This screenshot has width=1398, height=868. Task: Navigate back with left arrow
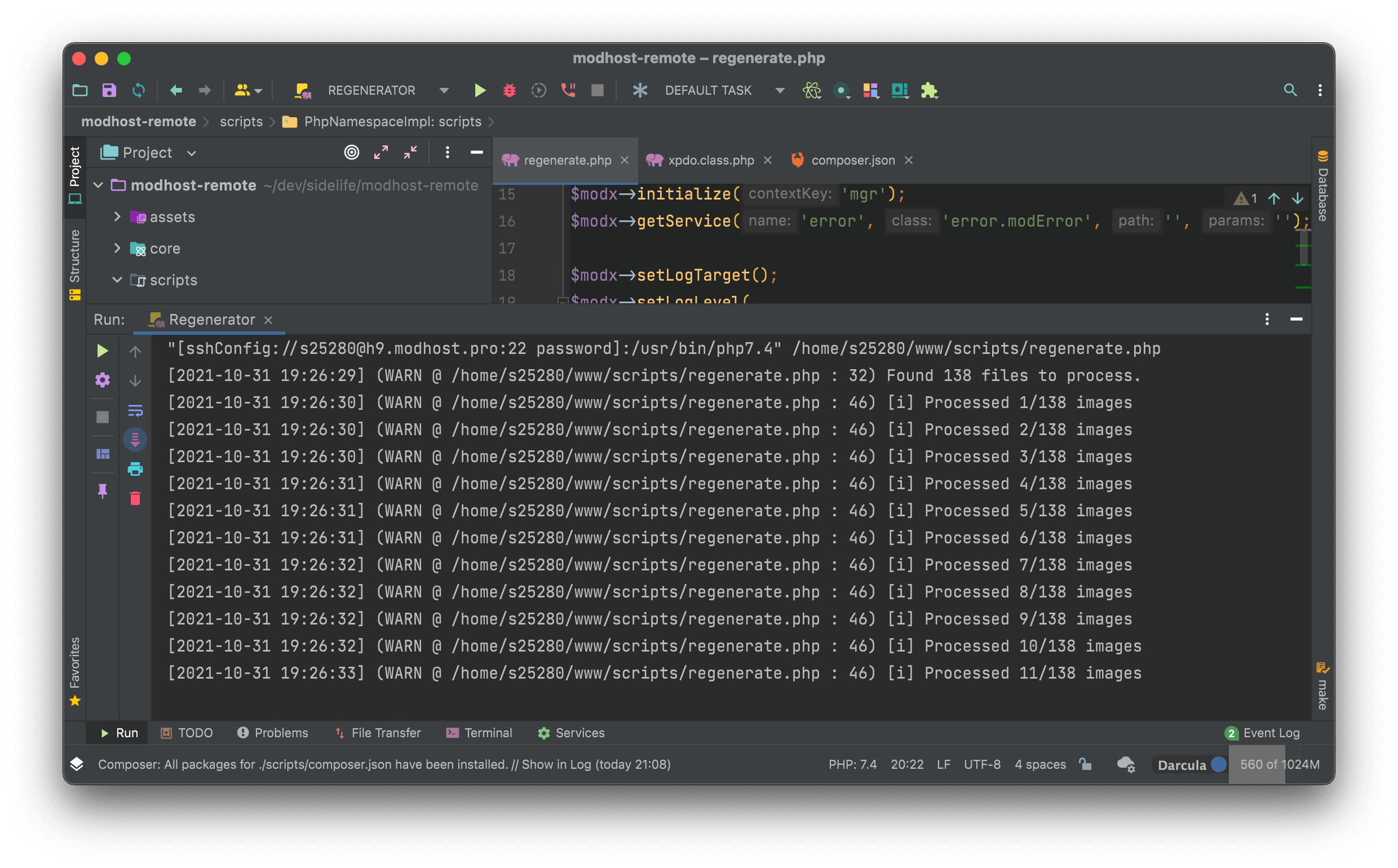click(176, 90)
